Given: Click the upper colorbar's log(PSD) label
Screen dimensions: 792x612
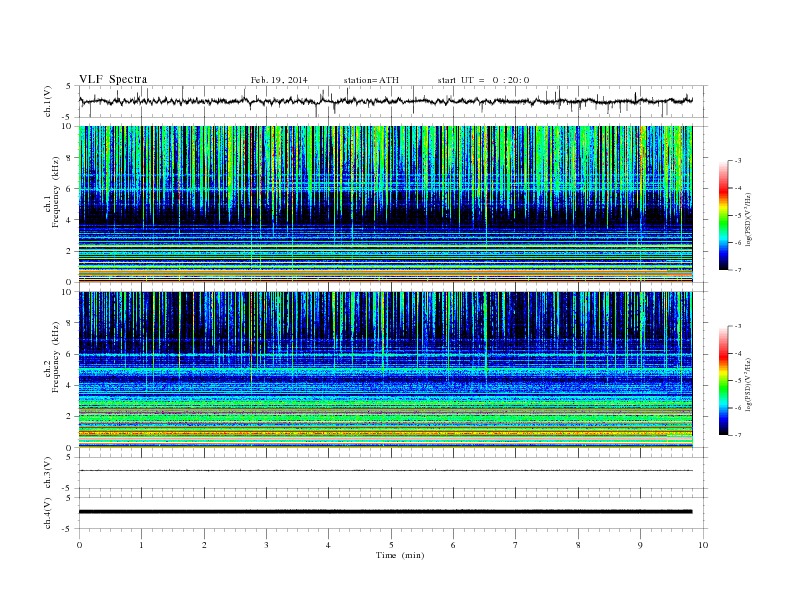Looking at the screenshot, I should 748,219.
